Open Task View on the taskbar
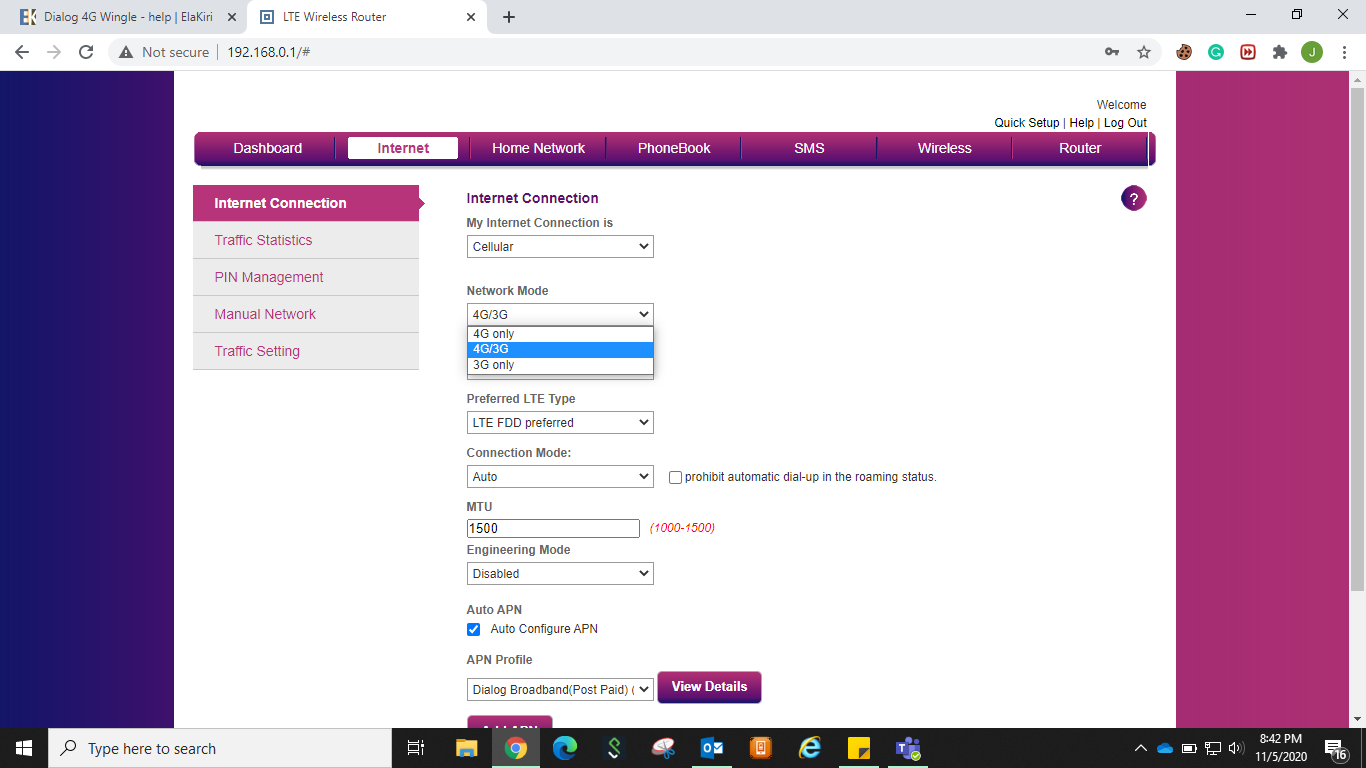 click(x=416, y=748)
